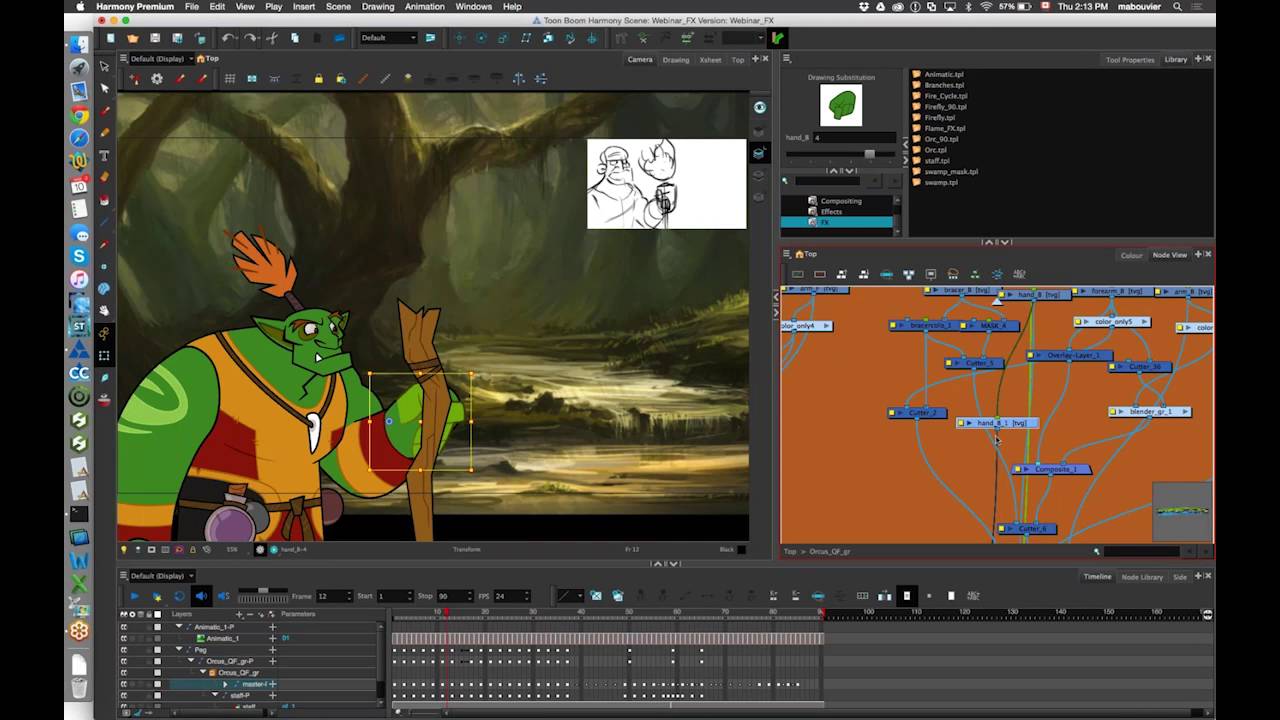1280x720 pixels.
Task: Click the Drawing Substitution slider handle
Action: coord(869,154)
